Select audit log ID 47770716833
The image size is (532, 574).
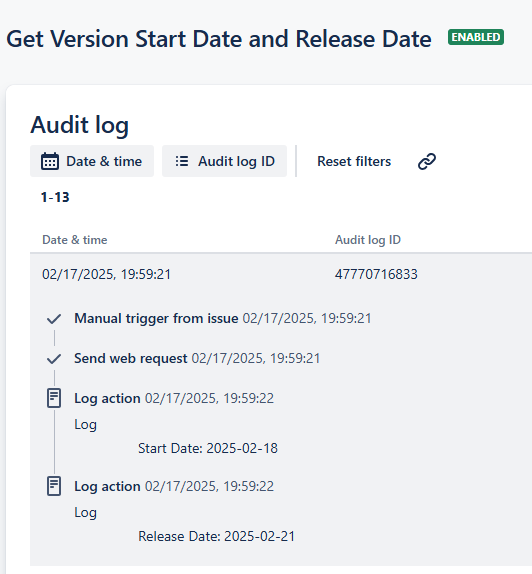(x=376, y=274)
